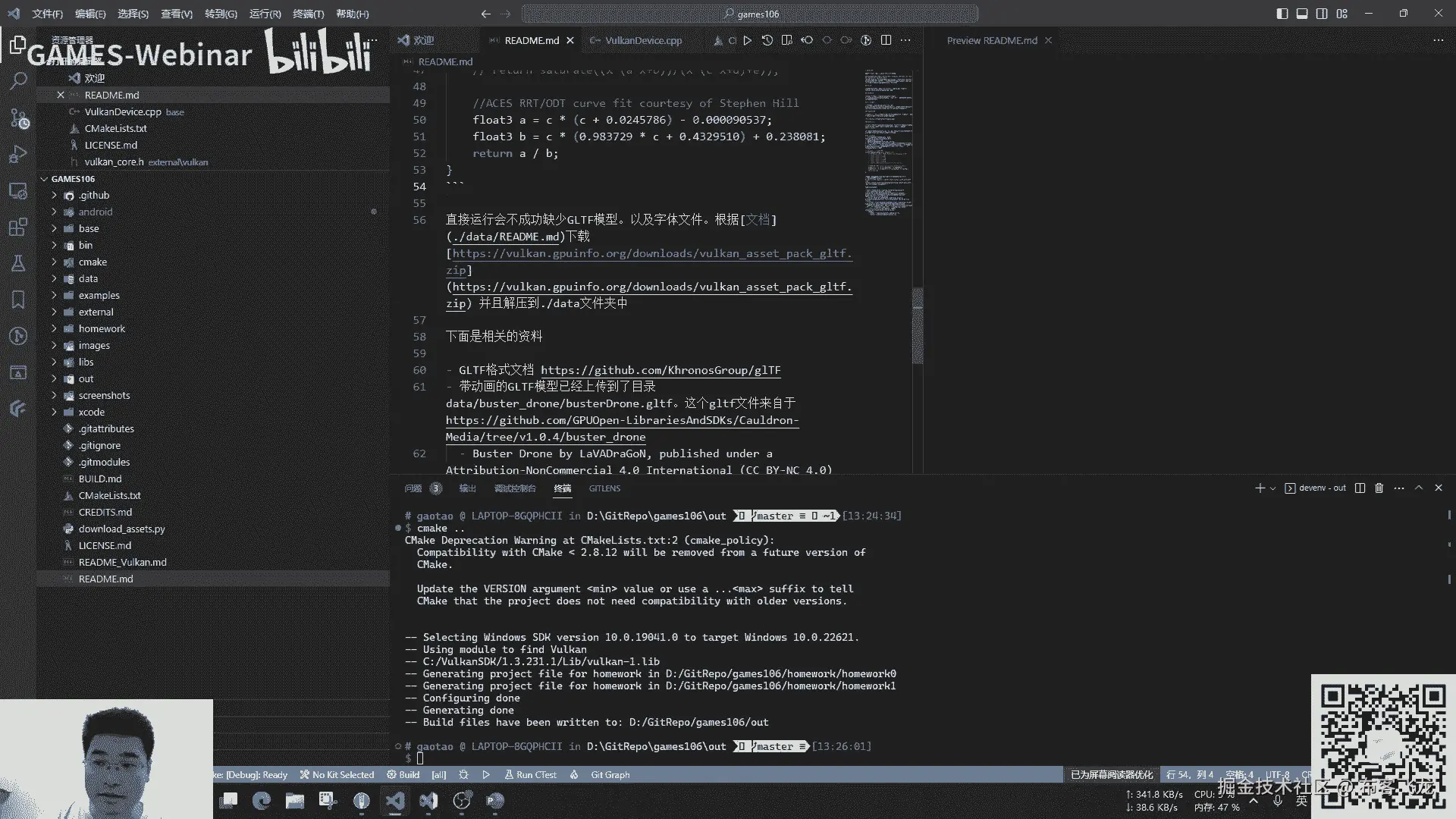Expand the homework folder
Screen dimensions: 1456x819
coord(102,328)
